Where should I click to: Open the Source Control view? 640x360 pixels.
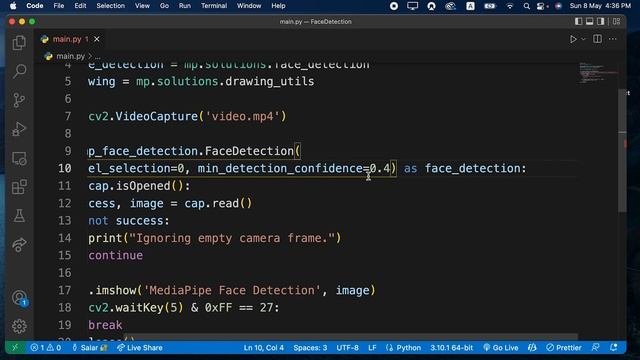point(19,100)
